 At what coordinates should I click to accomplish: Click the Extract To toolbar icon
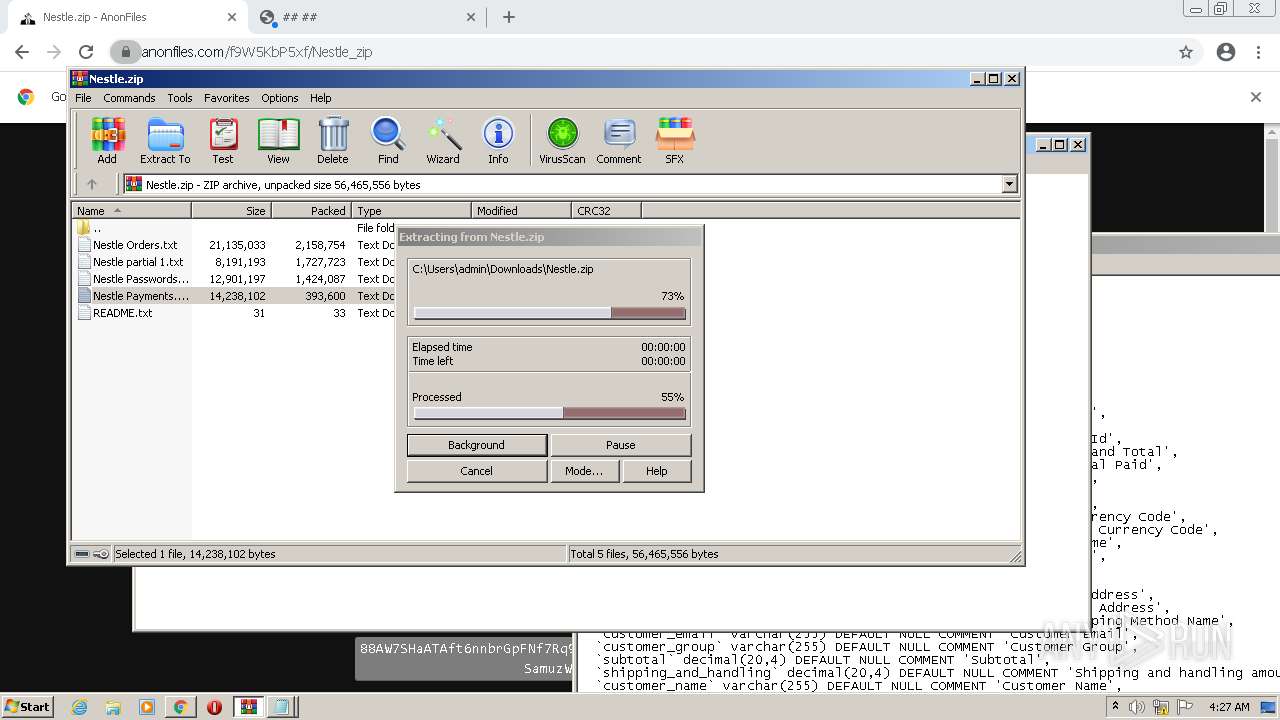165,140
